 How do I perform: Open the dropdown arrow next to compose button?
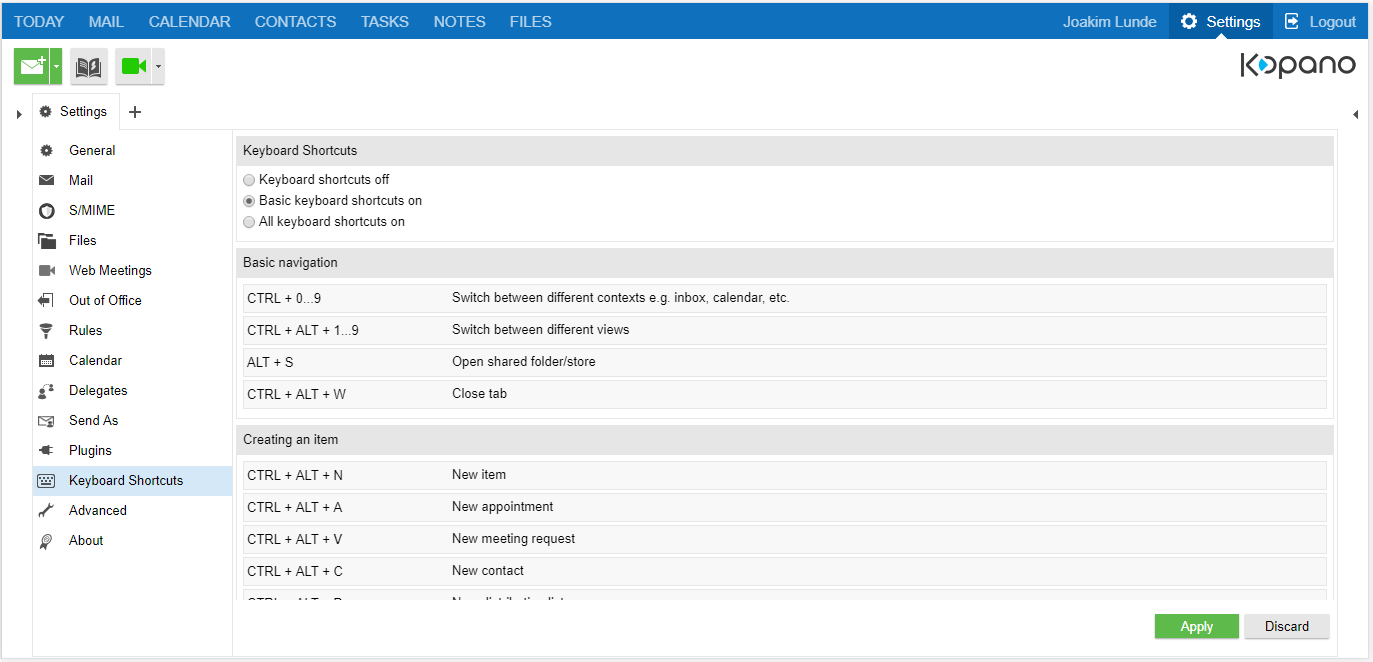57,65
